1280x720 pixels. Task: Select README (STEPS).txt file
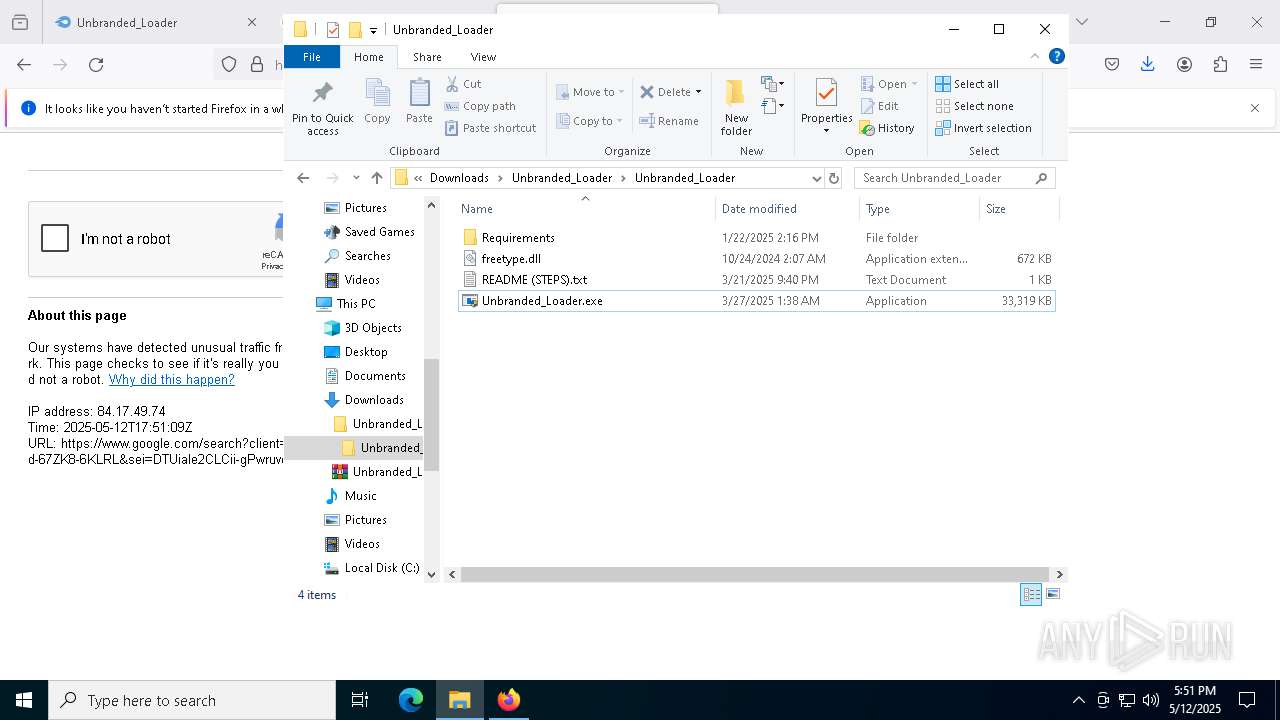tap(756, 280)
